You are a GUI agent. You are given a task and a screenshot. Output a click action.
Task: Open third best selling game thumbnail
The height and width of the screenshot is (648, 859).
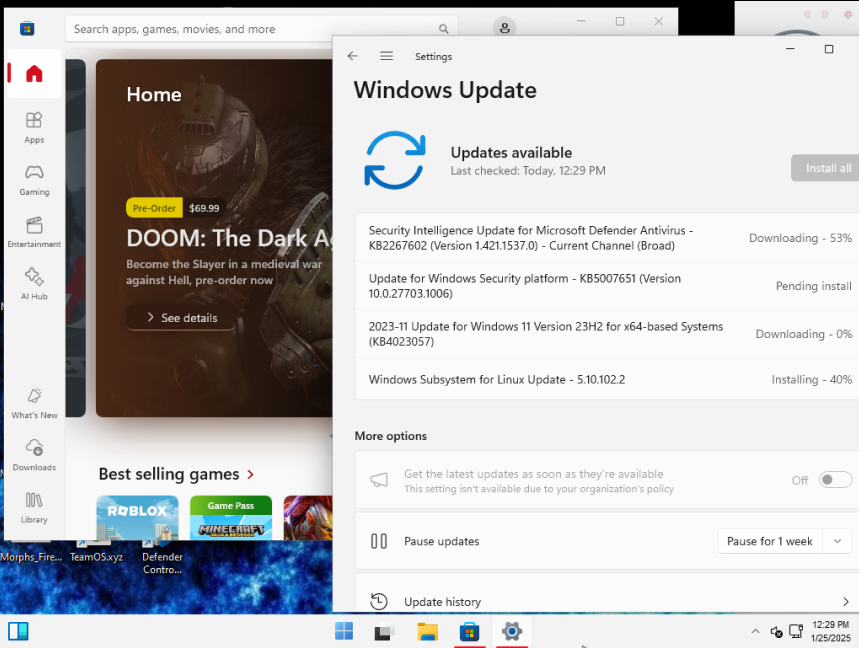tap(308, 518)
